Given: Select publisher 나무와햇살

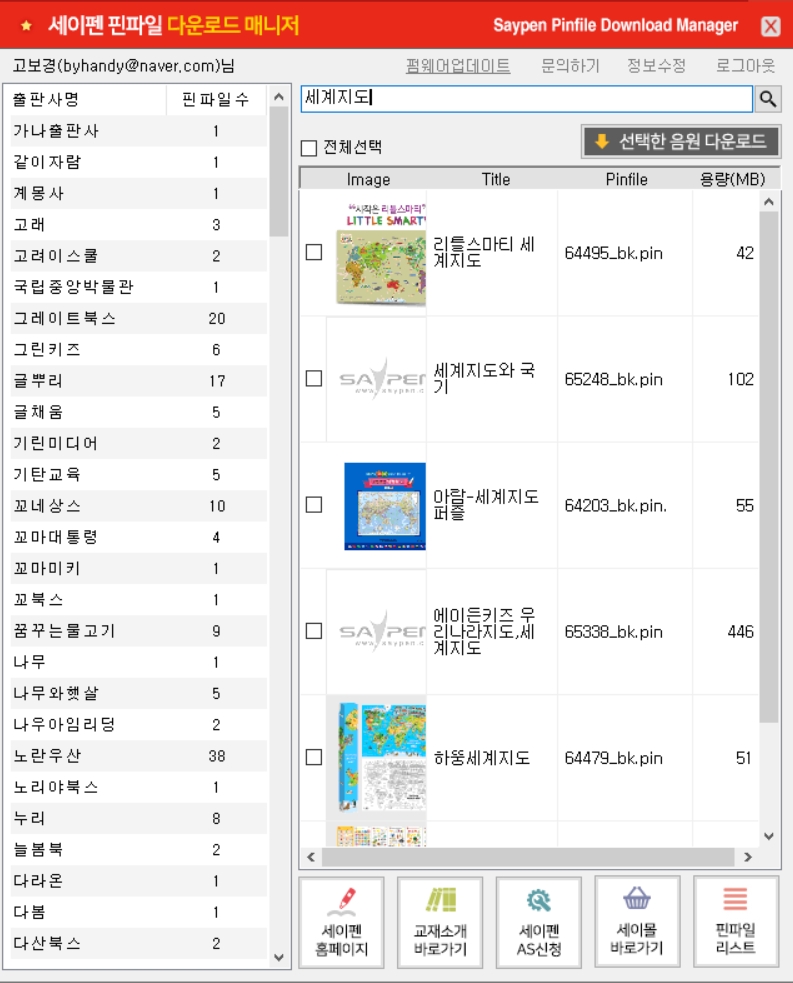Looking at the screenshot, I should click(x=139, y=693).
